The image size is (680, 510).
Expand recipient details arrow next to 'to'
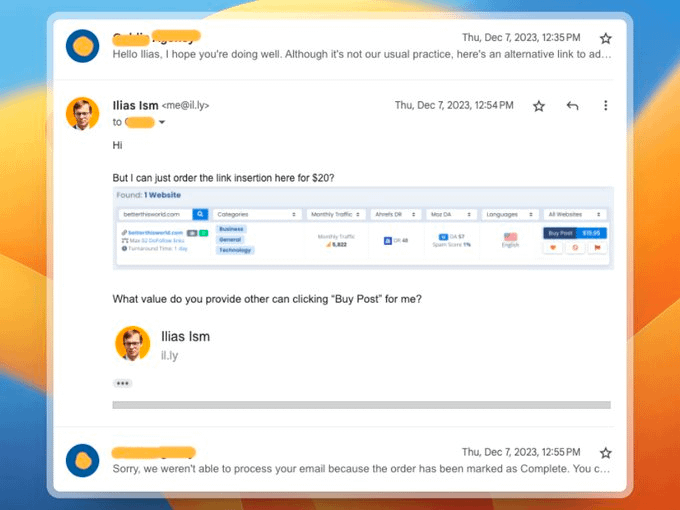(x=162, y=123)
